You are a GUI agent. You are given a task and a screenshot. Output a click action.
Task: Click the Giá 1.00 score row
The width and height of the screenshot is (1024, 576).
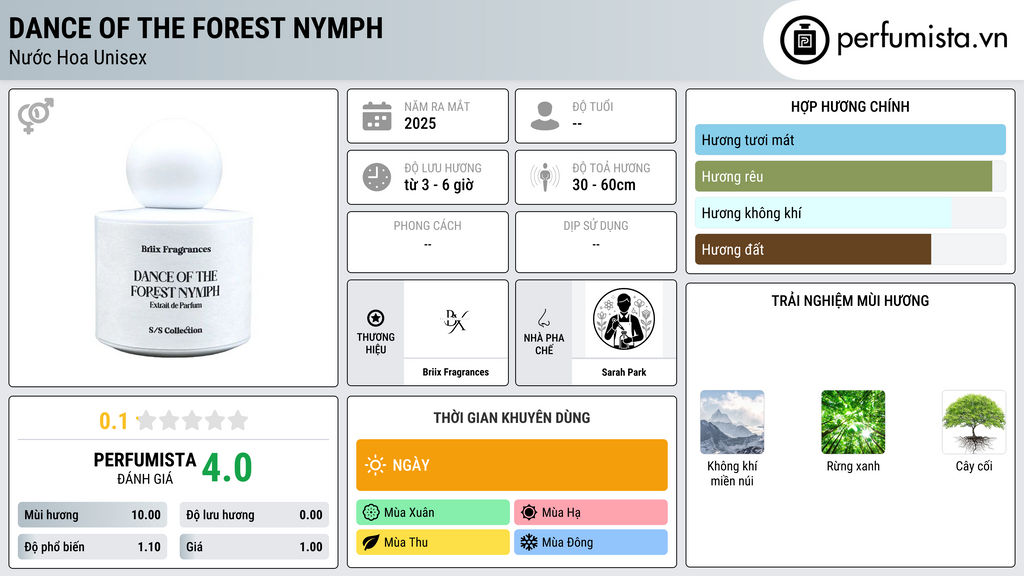[254, 547]
